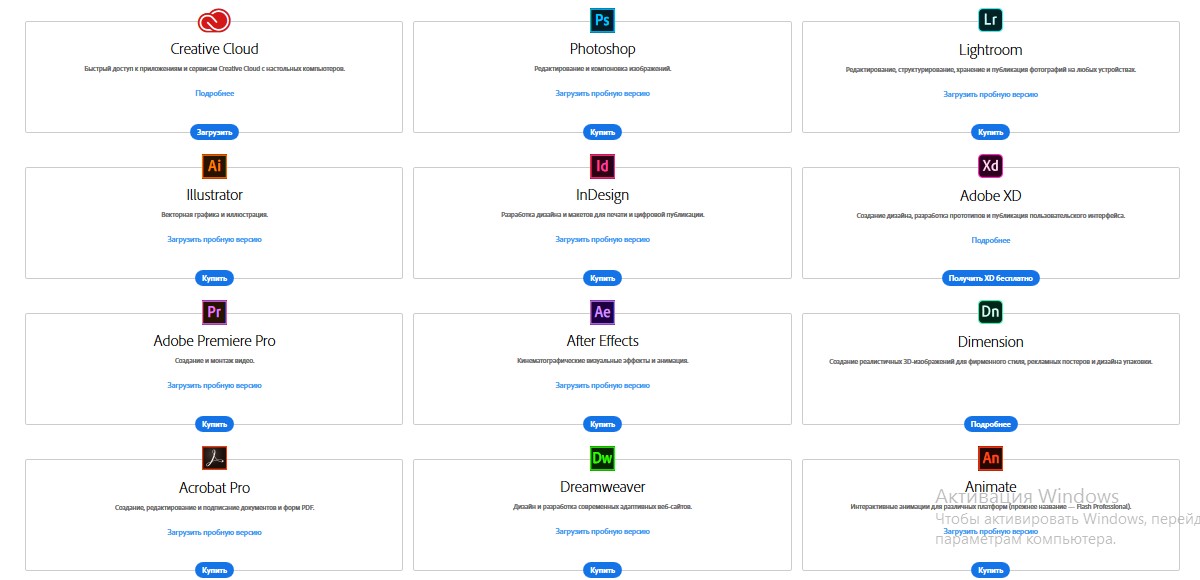Click the InDesign Id icon
The height and width of the screenshot is (580, 1200).
602,166
